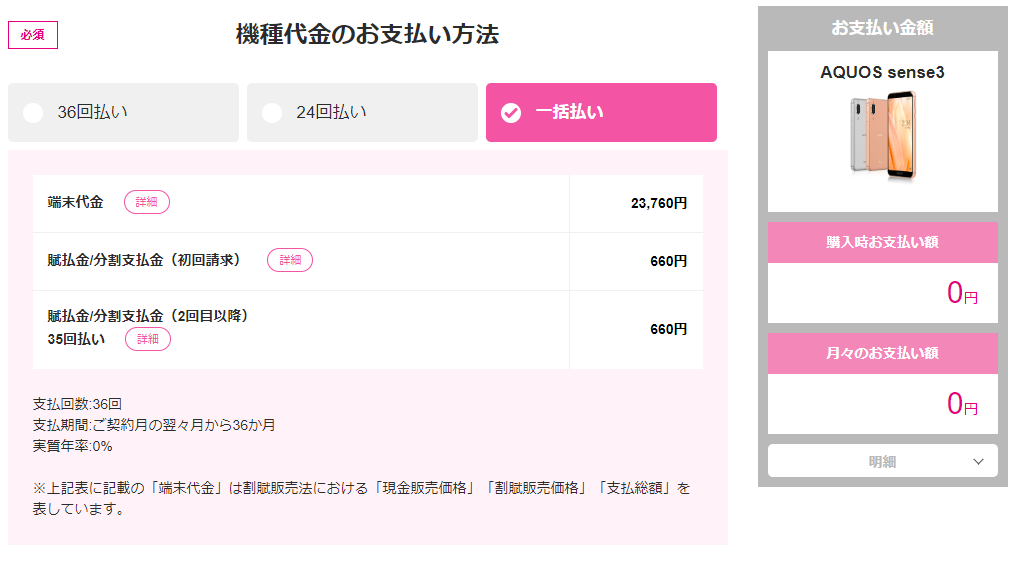This screenshot has height=563, width=1017.
Task: Open 詳細 for 初回請求 installment
Action: tap(290, 260)
